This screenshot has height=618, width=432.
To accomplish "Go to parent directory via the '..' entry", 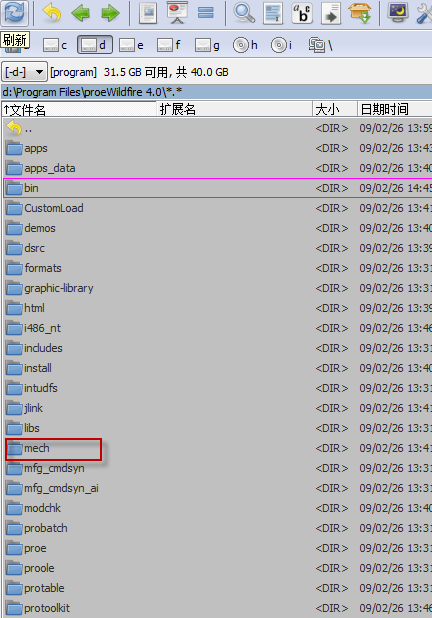I will (x=19, y=128).
